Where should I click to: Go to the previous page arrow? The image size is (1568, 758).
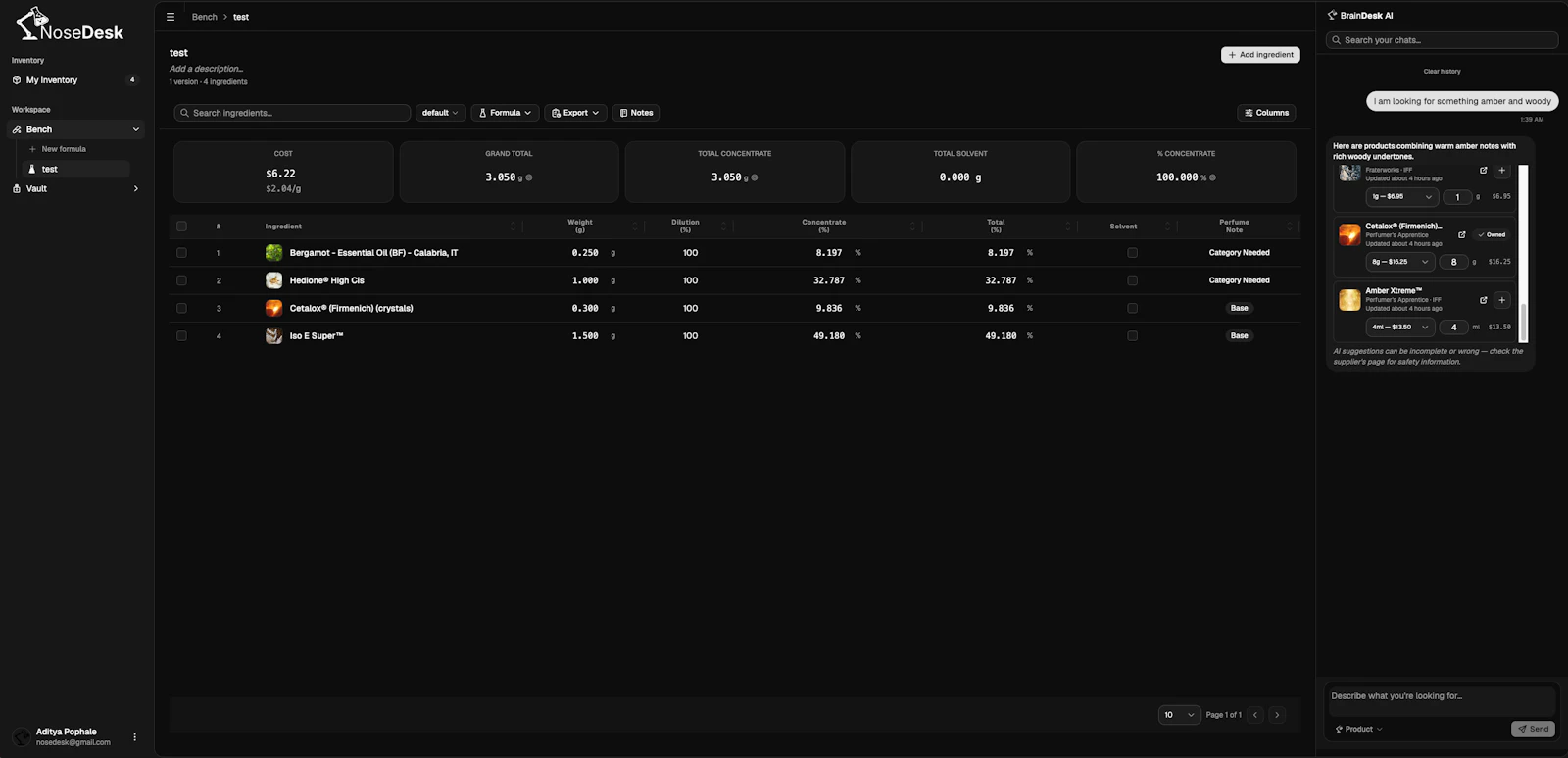pyautogui.click(x=1255, y=715)
